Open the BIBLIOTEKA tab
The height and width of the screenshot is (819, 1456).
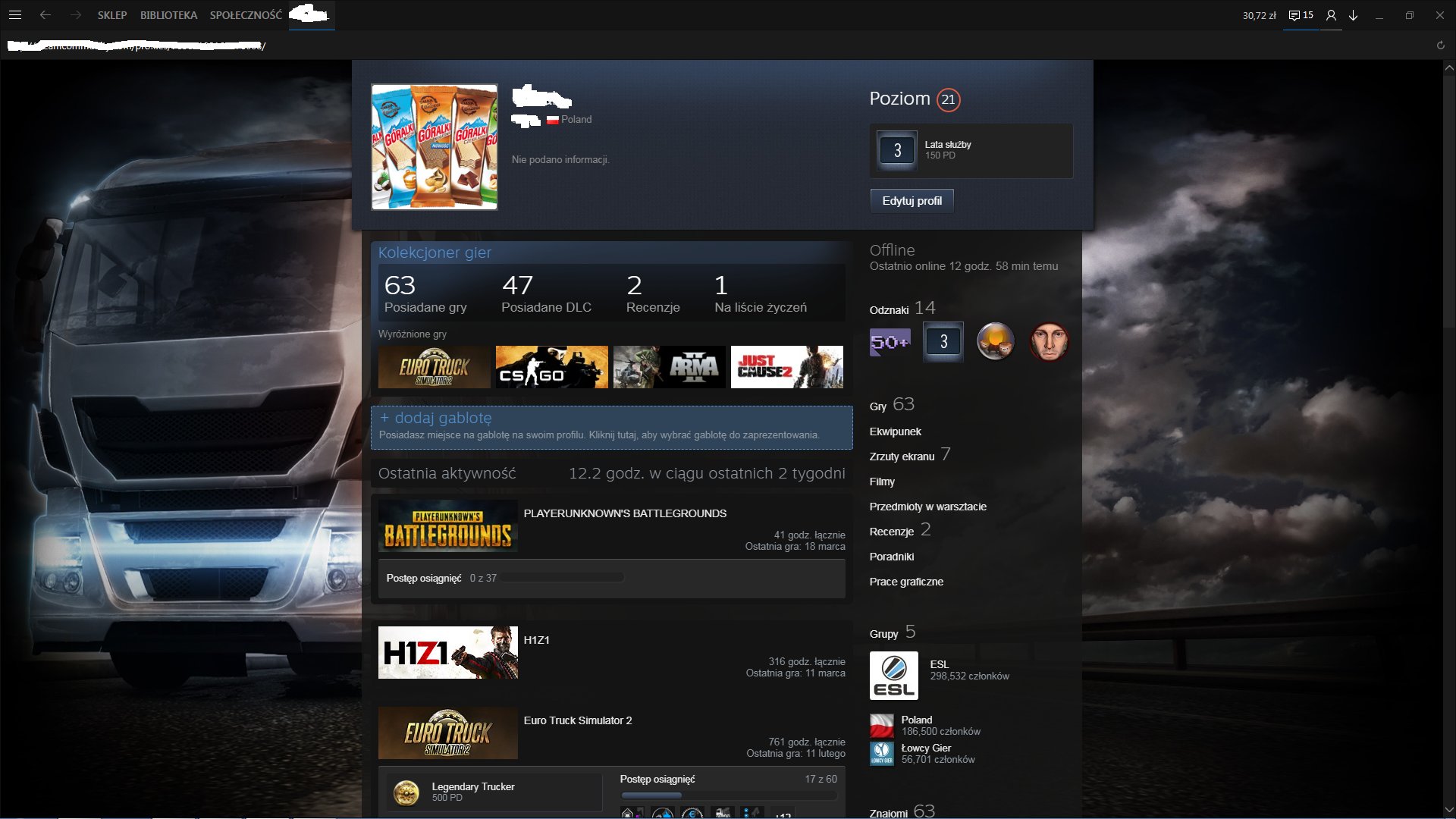tap(168, 15)
